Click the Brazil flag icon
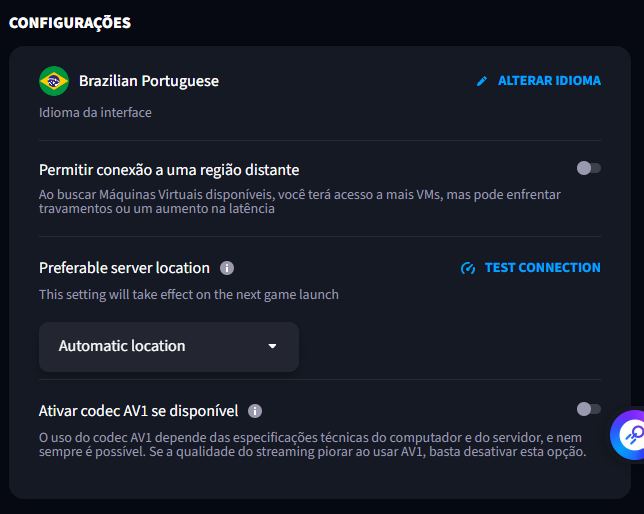 [x=54, y=81]
